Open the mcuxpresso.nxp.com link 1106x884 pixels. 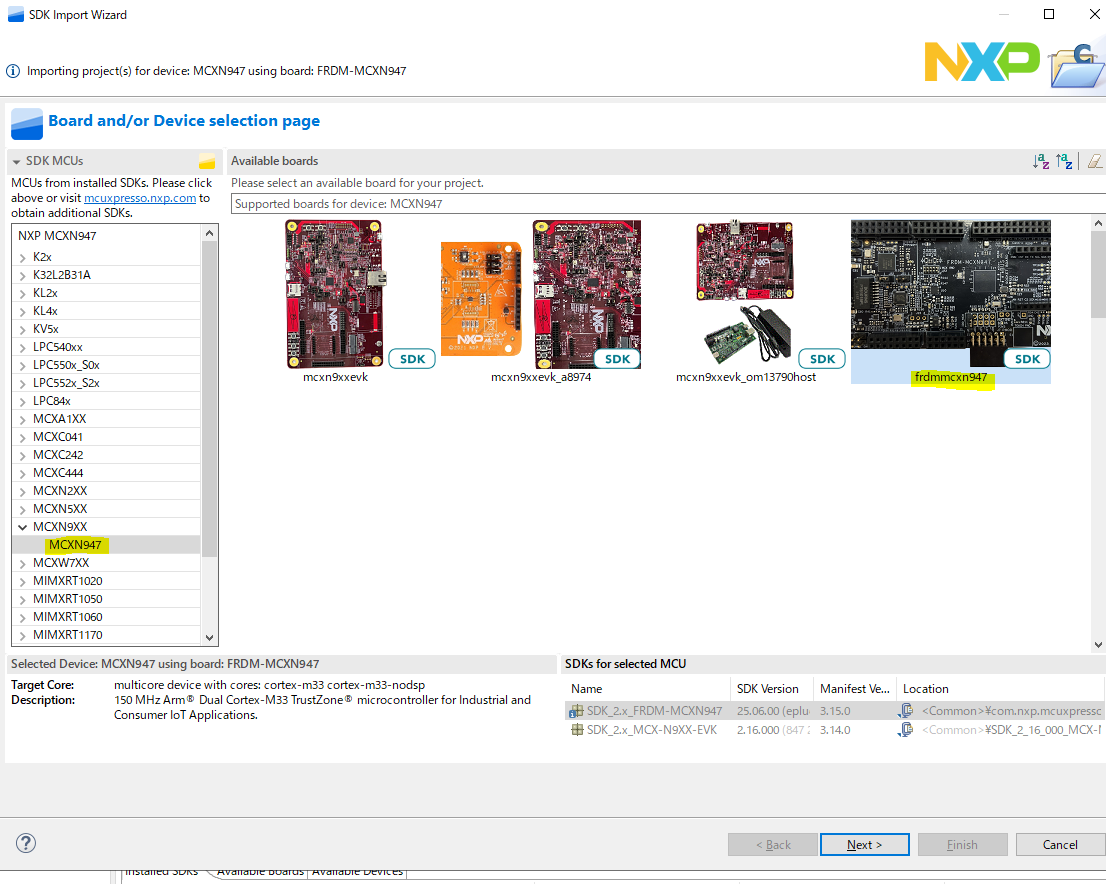coord(140,198)
